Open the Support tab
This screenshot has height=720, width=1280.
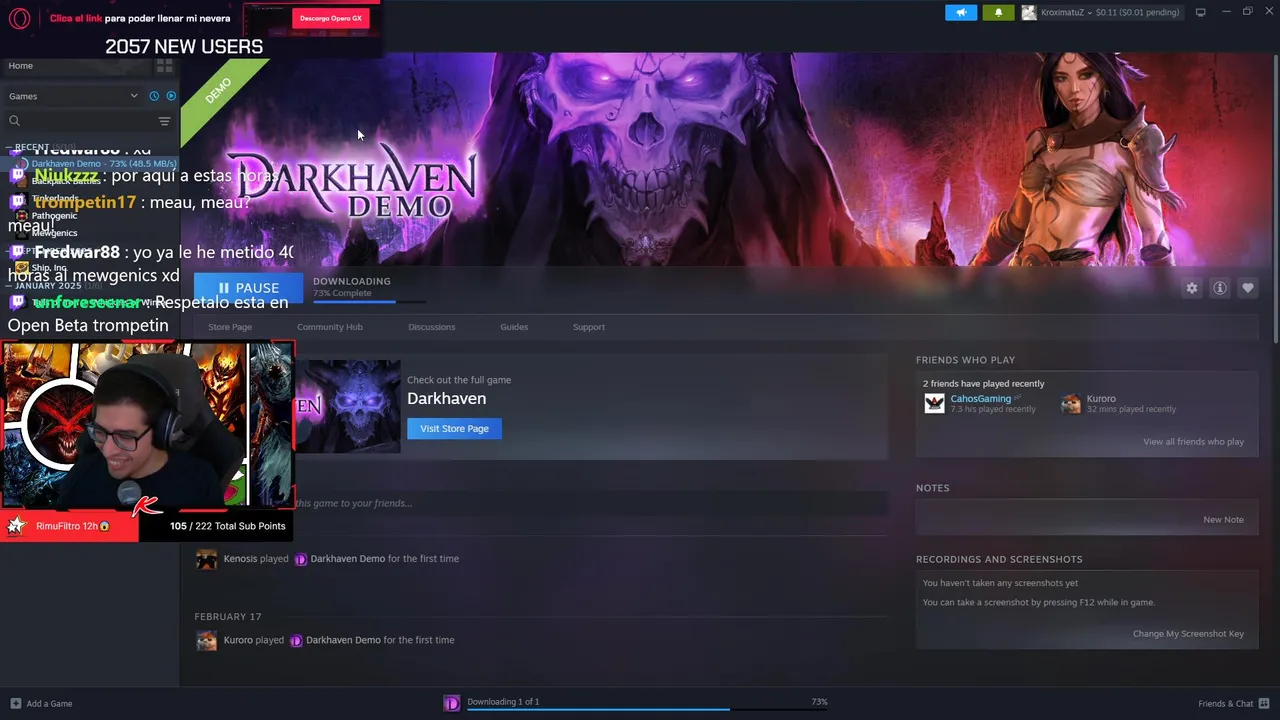coord(589,327)
